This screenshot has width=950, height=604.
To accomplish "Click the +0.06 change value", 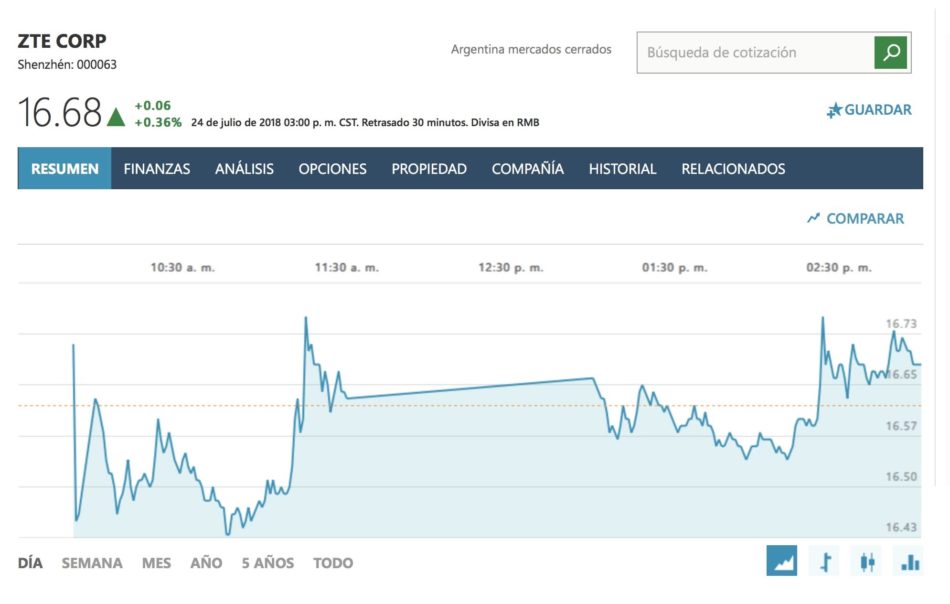I will (153, 105).
